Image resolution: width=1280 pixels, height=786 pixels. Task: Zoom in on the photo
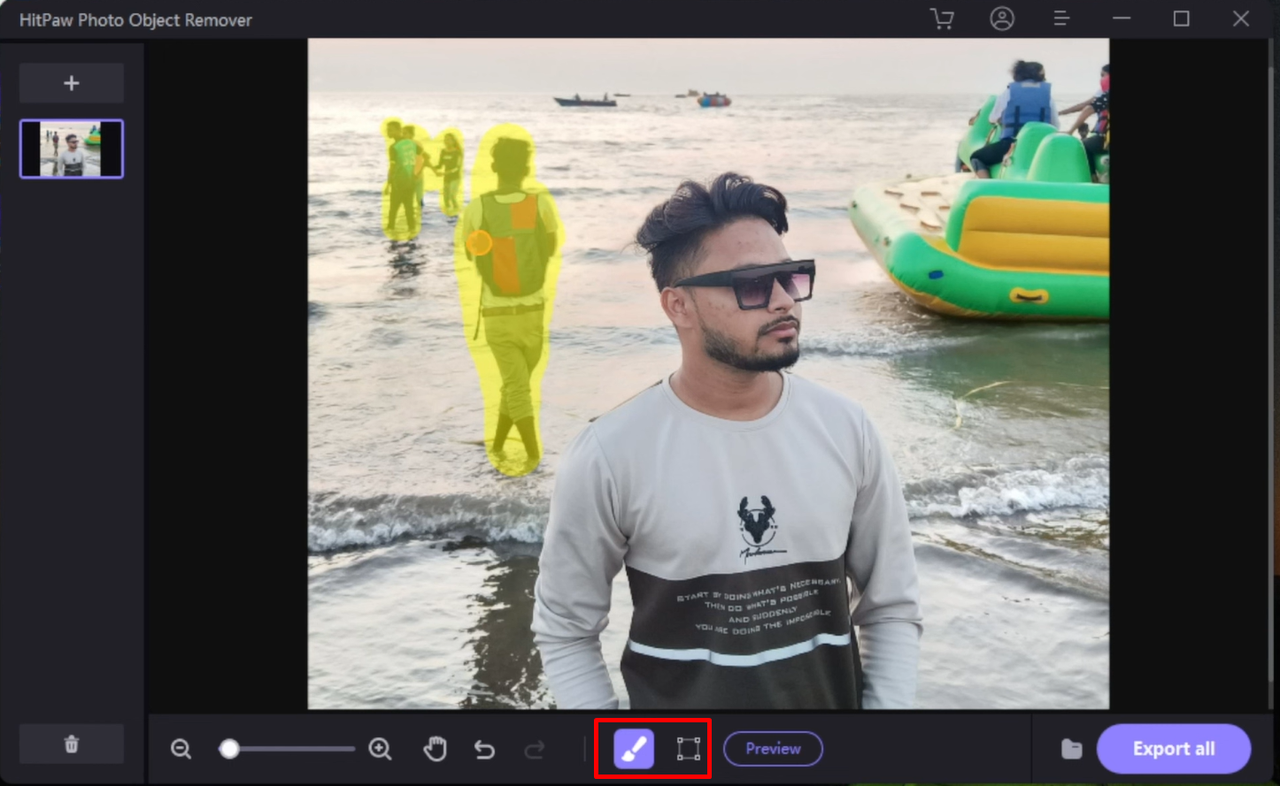(380, 748)
